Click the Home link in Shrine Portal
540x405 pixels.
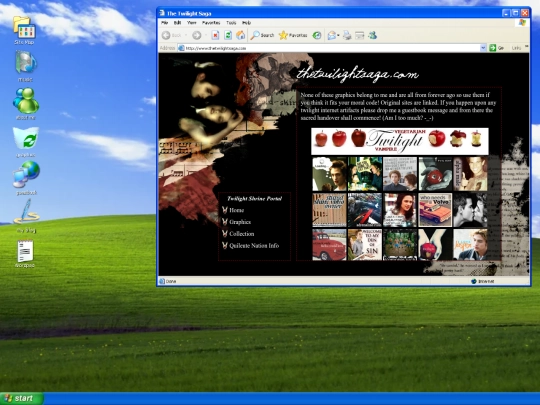236,210
